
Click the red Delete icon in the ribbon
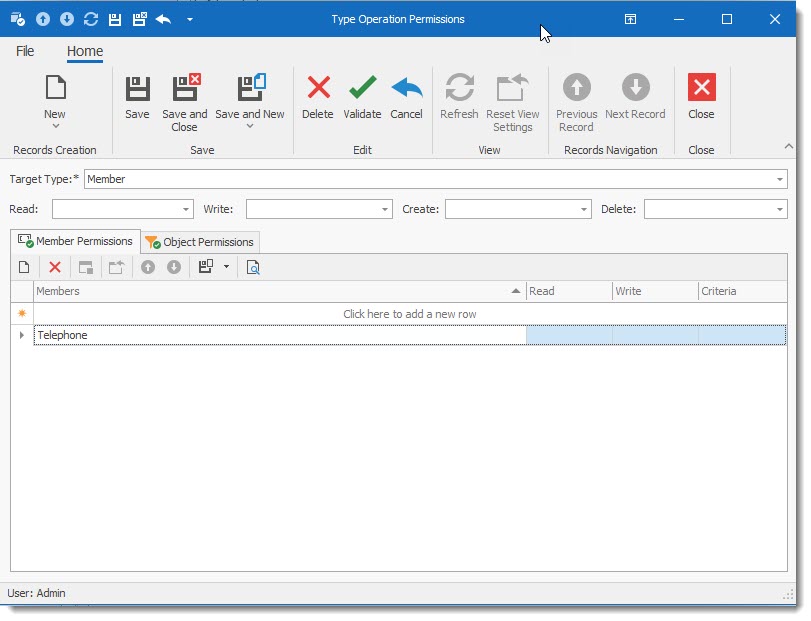[x=318, y=89]
